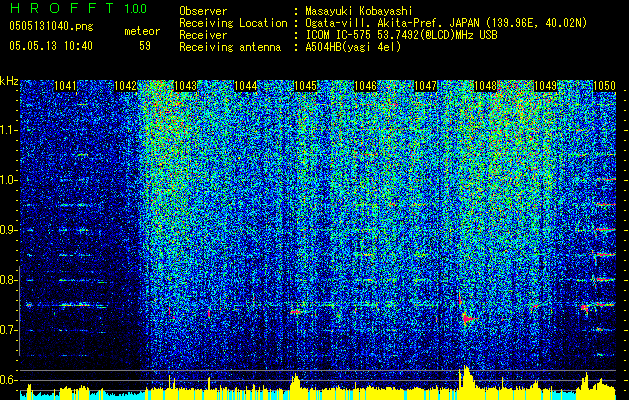Viewport: 629px width, 400px height.
Task: Click observer name Masayuki Kobayashi
Action: (359, 11)
